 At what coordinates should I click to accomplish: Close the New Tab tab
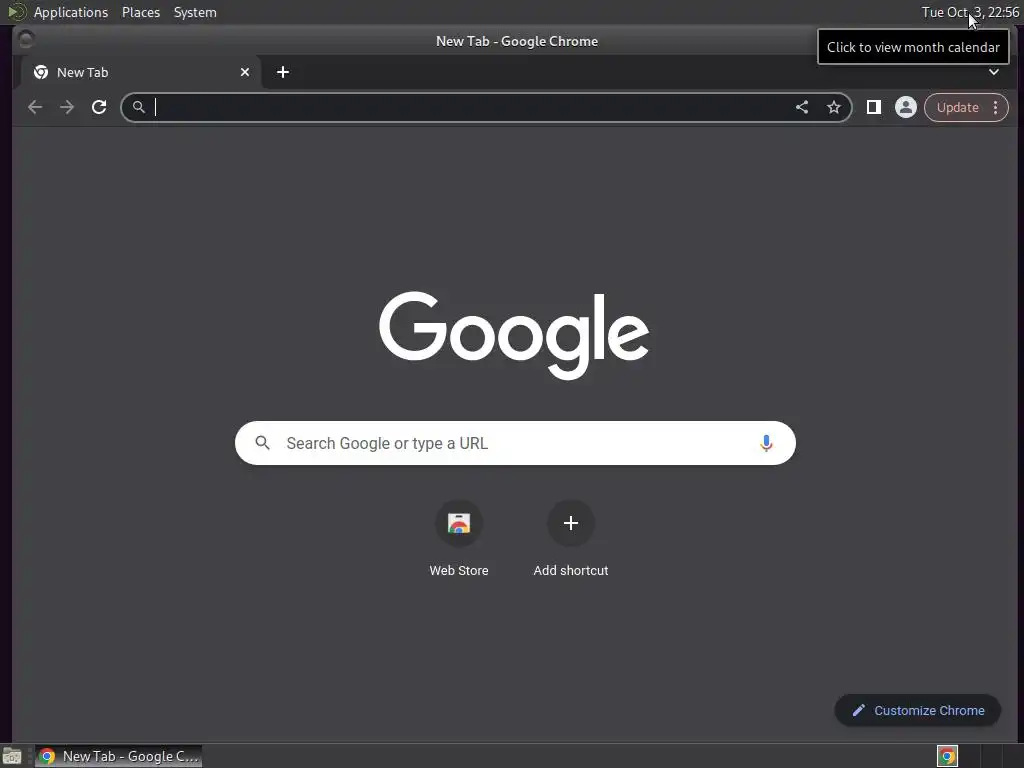click(x=245, y=72)
